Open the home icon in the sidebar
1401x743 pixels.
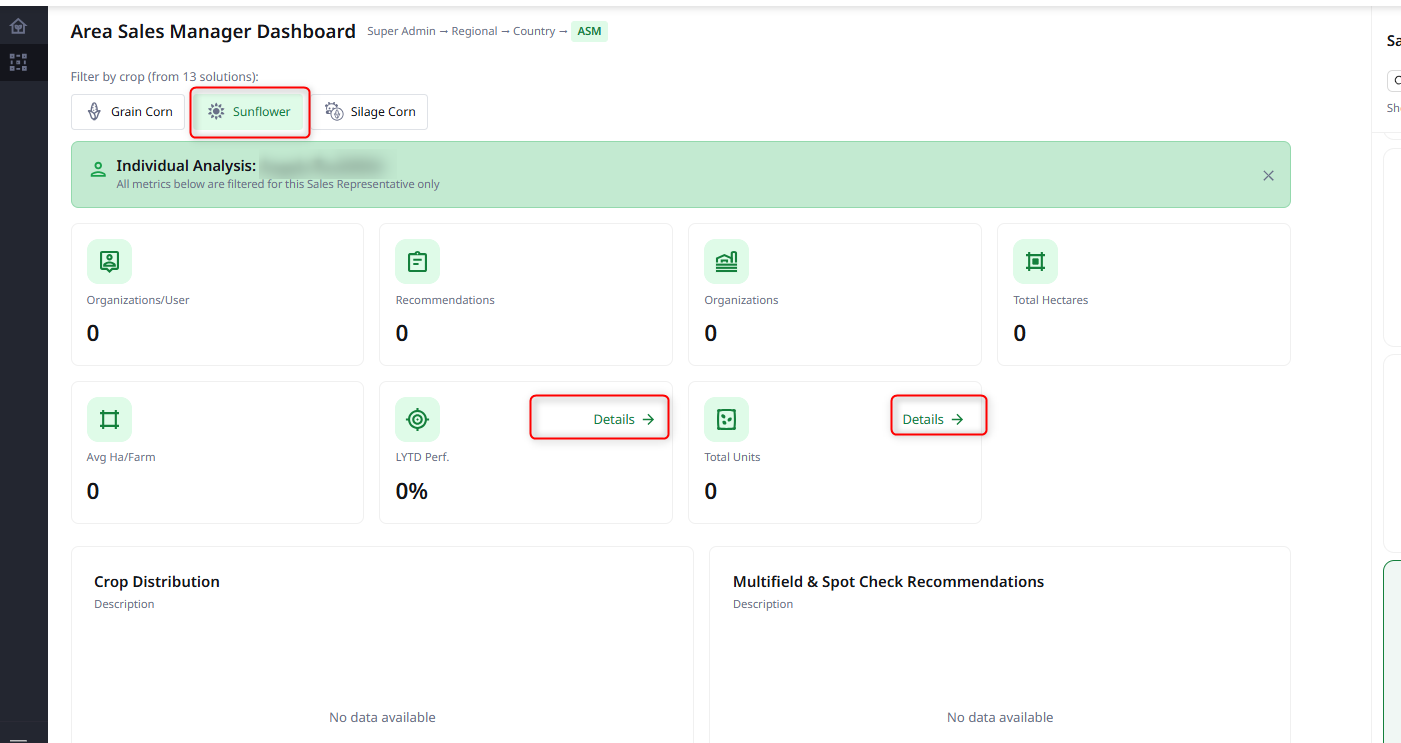tap(18, 26)
